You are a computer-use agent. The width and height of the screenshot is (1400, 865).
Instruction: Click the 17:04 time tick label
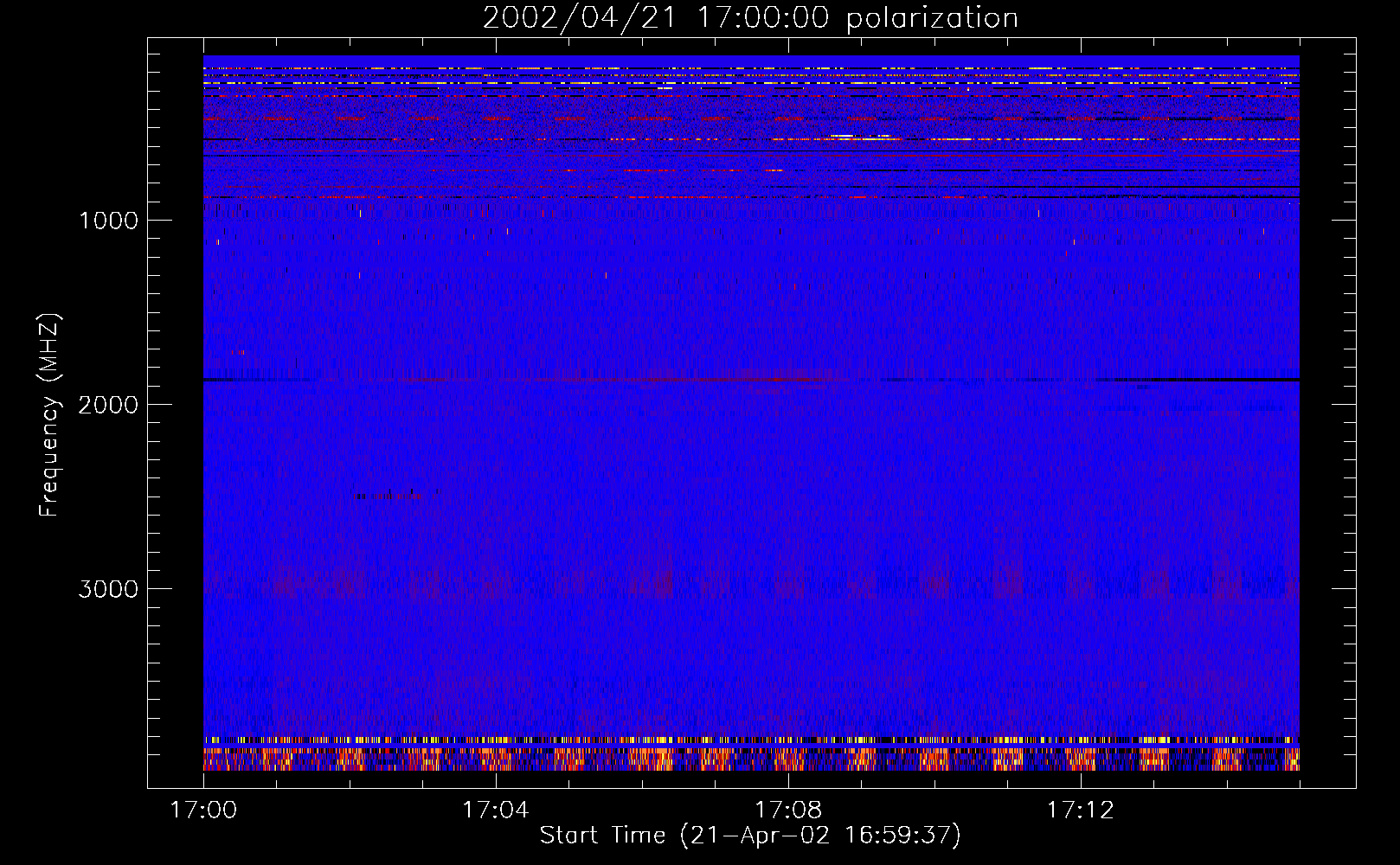tap(496, 811)
